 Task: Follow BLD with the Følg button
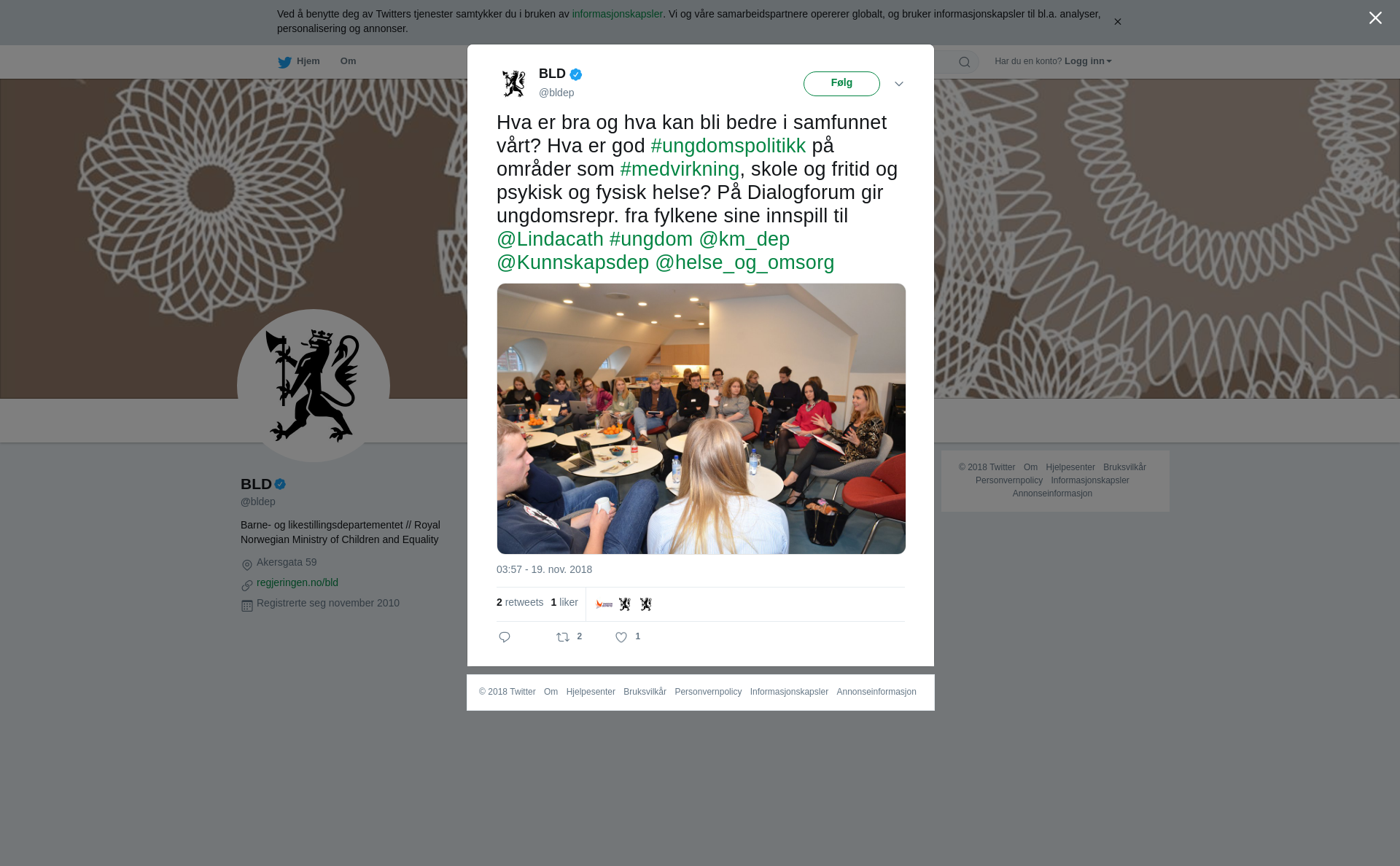coord(841,83)
